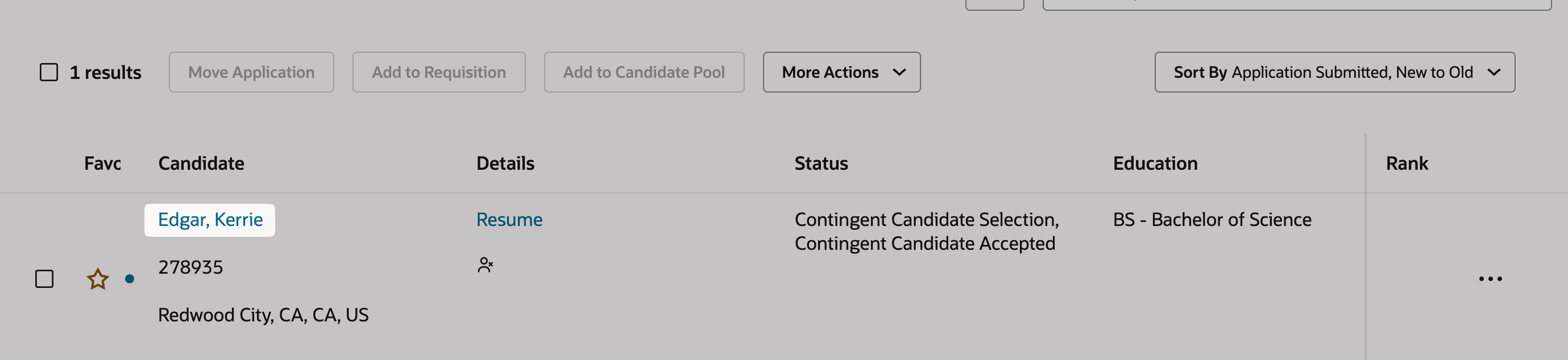1568x360 pixels.
Task: Open Edgar, Kerrie candidate link
Action: click(x=210, y=220)
